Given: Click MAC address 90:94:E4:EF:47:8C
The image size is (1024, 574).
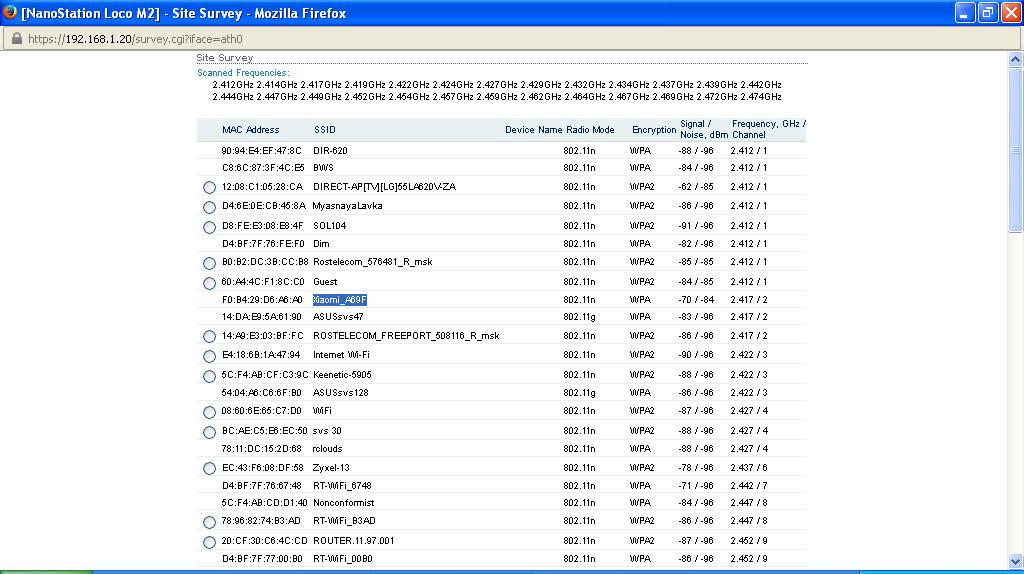Looking at the screenshot, I should [262, 151].
